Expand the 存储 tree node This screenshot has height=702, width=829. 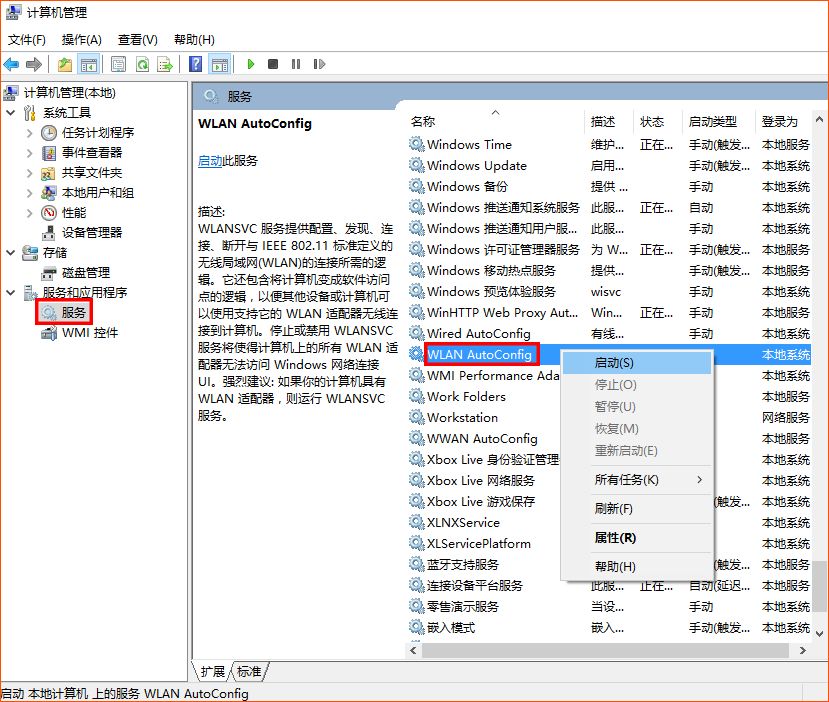point(10,253)
